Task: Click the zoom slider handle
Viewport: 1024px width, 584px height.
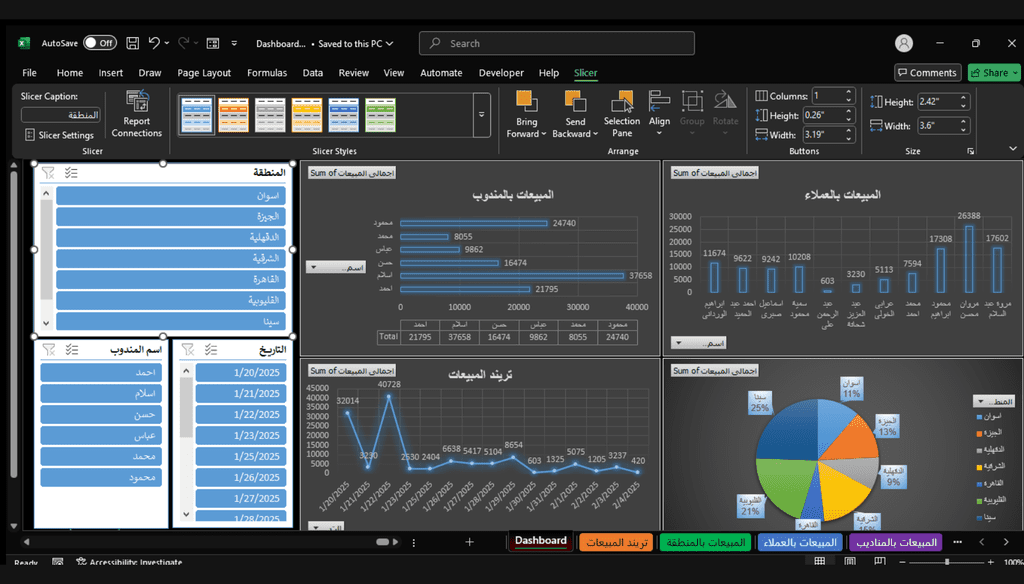Action: tap(946, 562)
